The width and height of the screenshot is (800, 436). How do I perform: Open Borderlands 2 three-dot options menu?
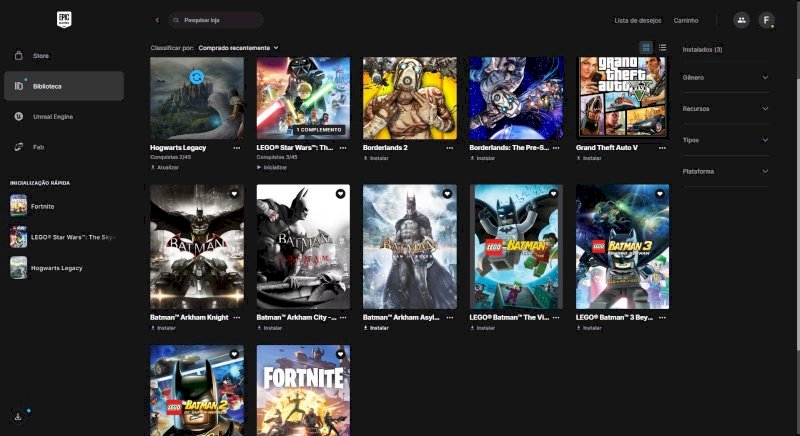(450, 147)
